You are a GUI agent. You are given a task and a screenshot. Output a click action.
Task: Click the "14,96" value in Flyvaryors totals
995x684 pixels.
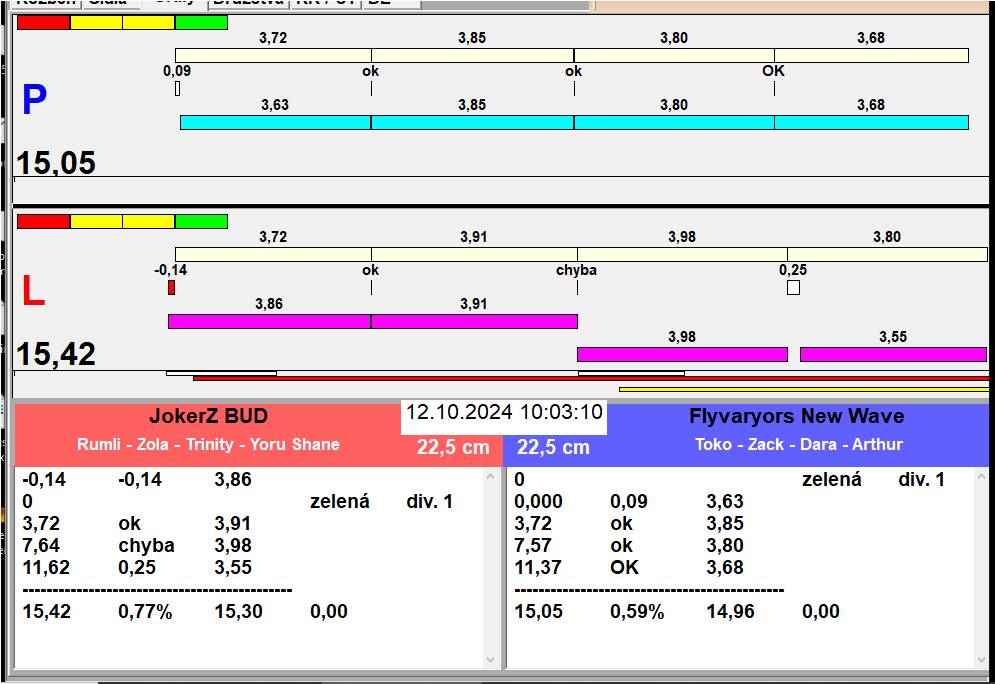[730, 612]
